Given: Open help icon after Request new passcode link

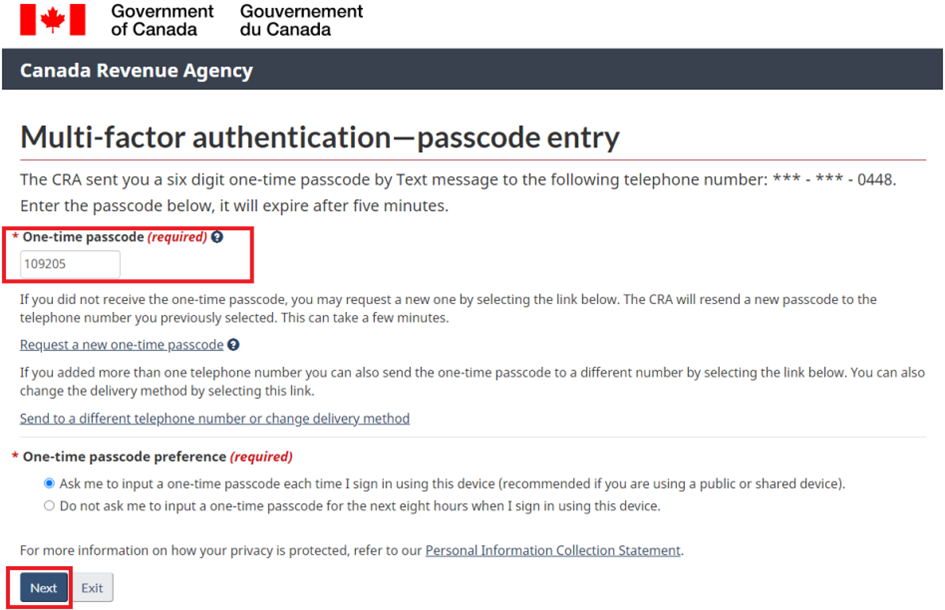Looking at the screenshot, I should (233, 345).
